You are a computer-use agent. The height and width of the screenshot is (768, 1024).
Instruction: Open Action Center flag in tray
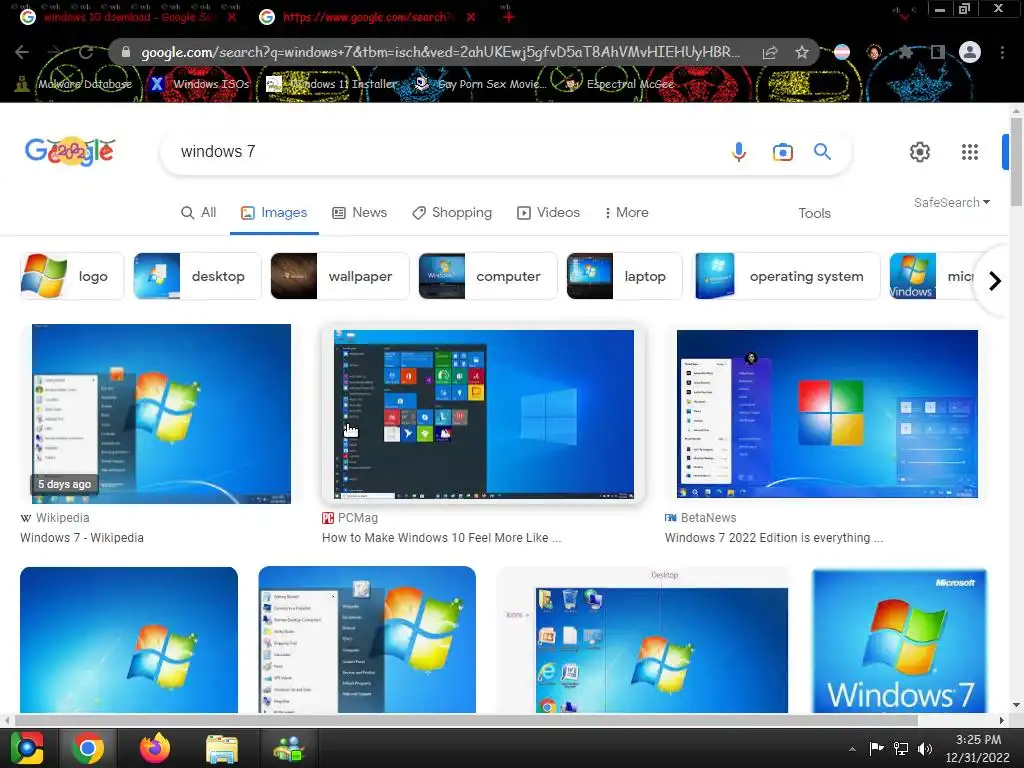click(x=876, y=748)
